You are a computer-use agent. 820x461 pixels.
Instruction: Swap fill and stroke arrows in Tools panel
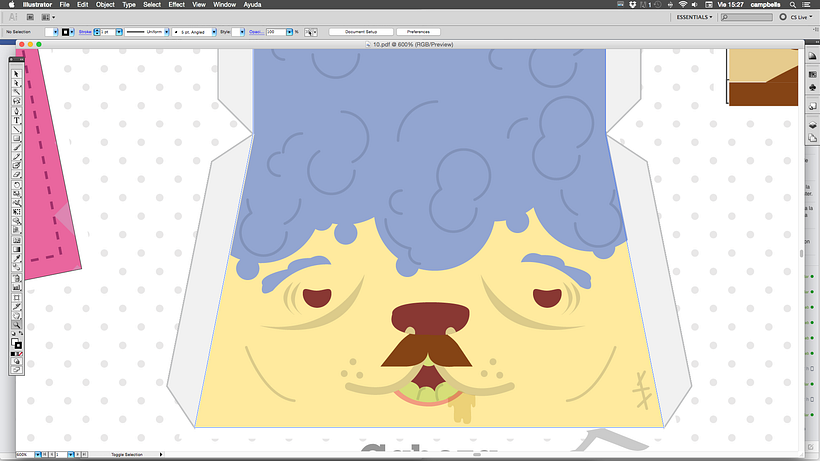[21, 333]
